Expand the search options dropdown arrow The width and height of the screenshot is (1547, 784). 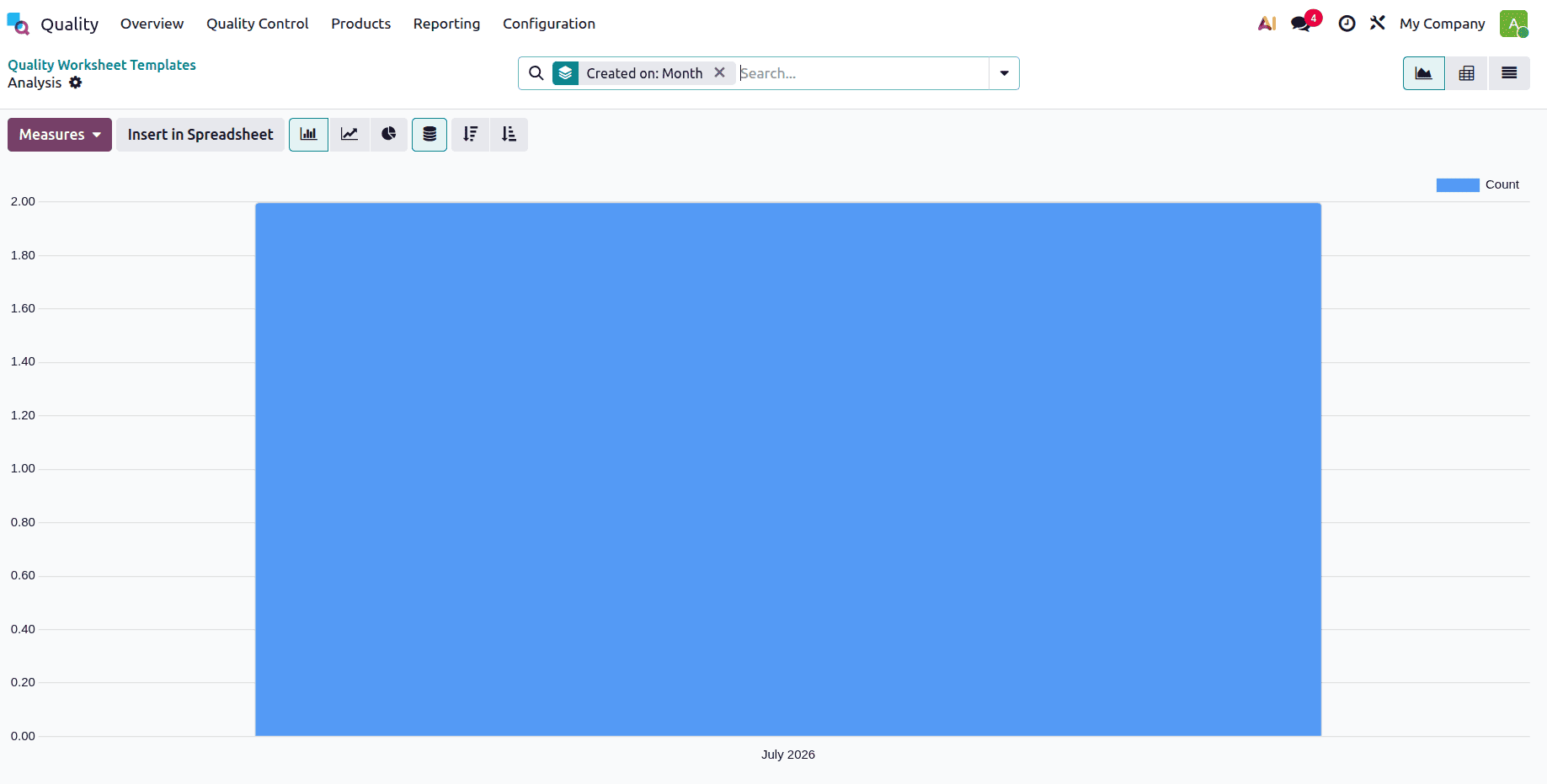pos(1004,73)
